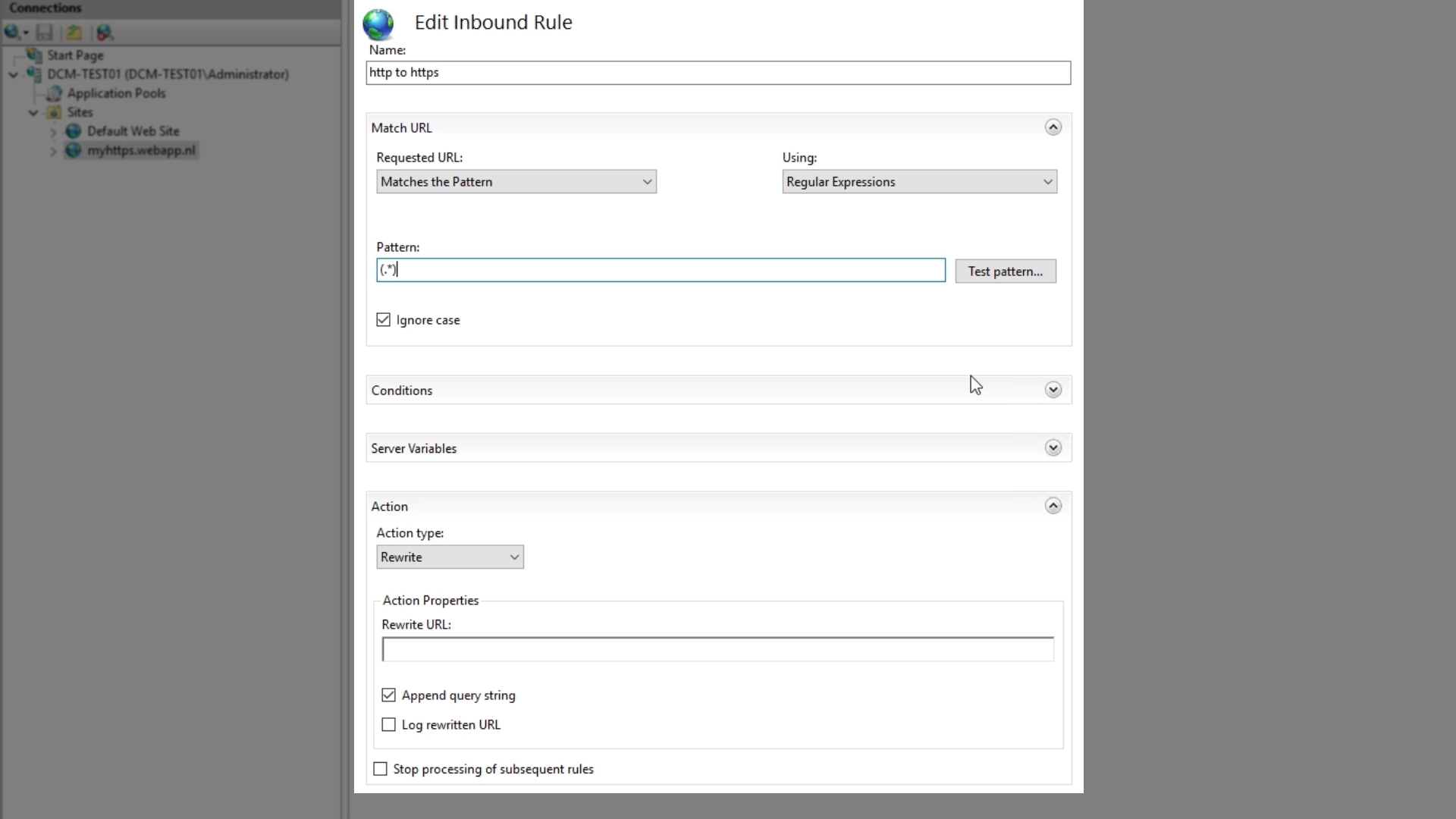Enable Log rewritten URL checkbox

click(x=389, y=725)
